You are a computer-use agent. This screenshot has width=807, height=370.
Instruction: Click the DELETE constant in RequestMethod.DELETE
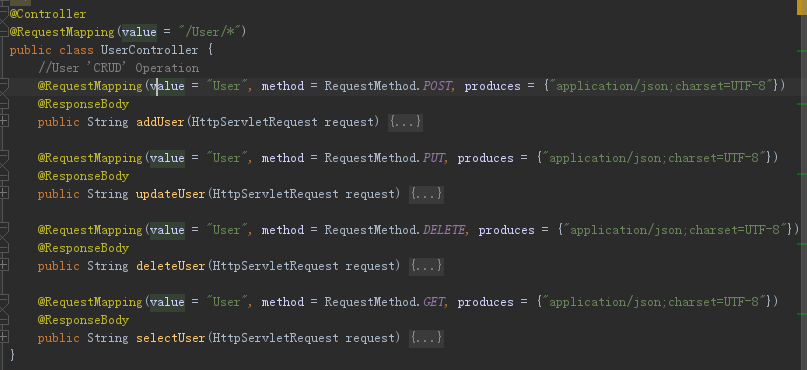[x=444, y=230]
